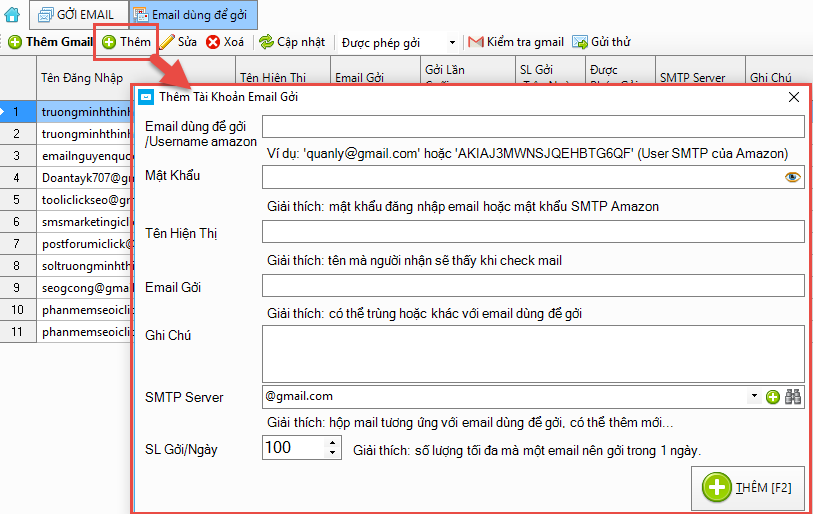Decrease SL Gởi/Ngày with down arrow
The image size is (813, 514).
point(332,453)
